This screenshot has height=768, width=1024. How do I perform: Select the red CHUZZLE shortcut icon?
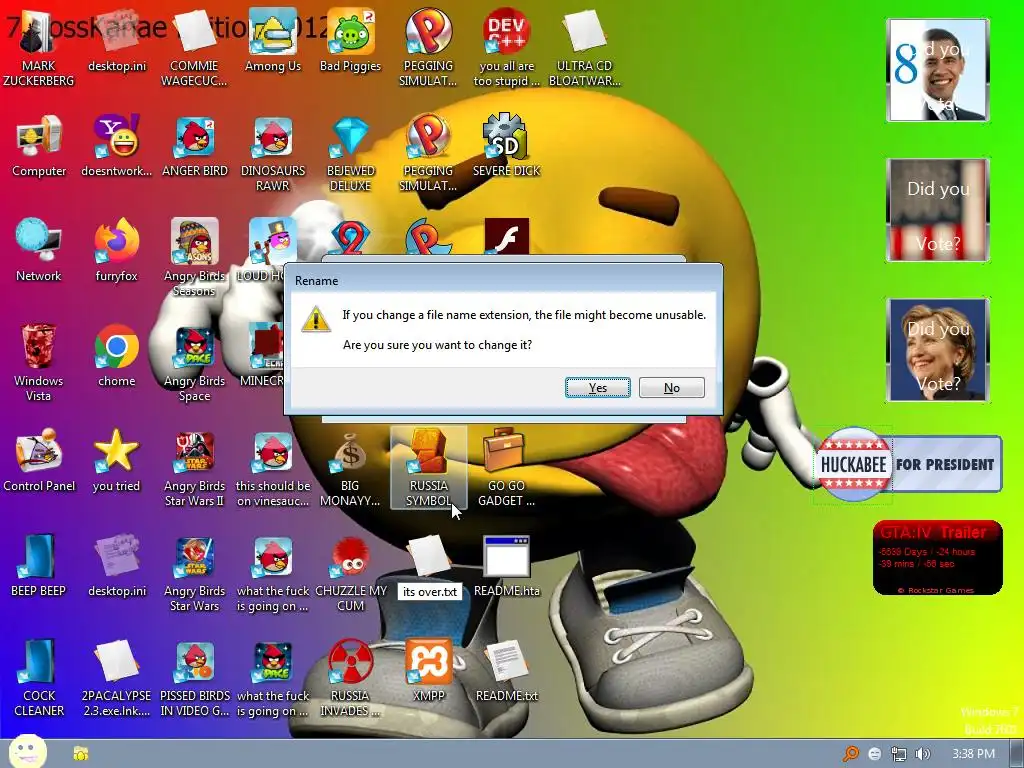[x=350, y=573]
